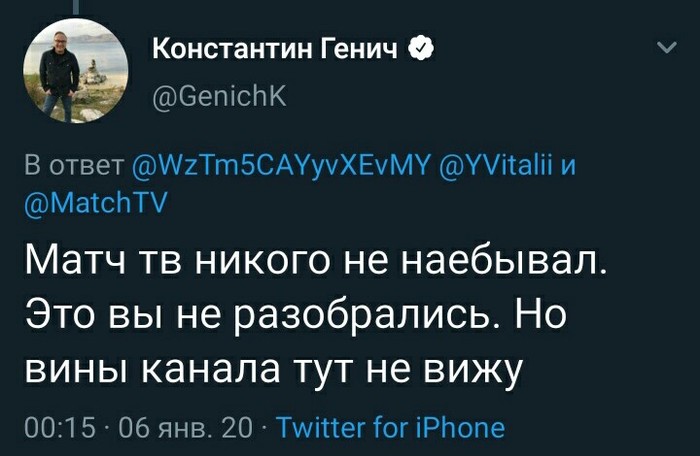The image size is (700, 456).
Task: Open the "Twitter for iPhone" source link
Action: click(x=390, y=428)
